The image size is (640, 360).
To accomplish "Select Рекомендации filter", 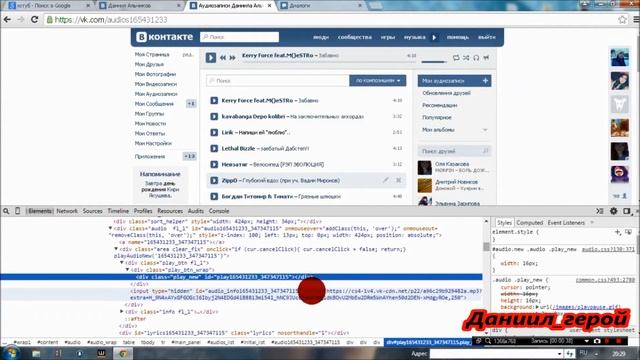I will (x=440, y=105).
